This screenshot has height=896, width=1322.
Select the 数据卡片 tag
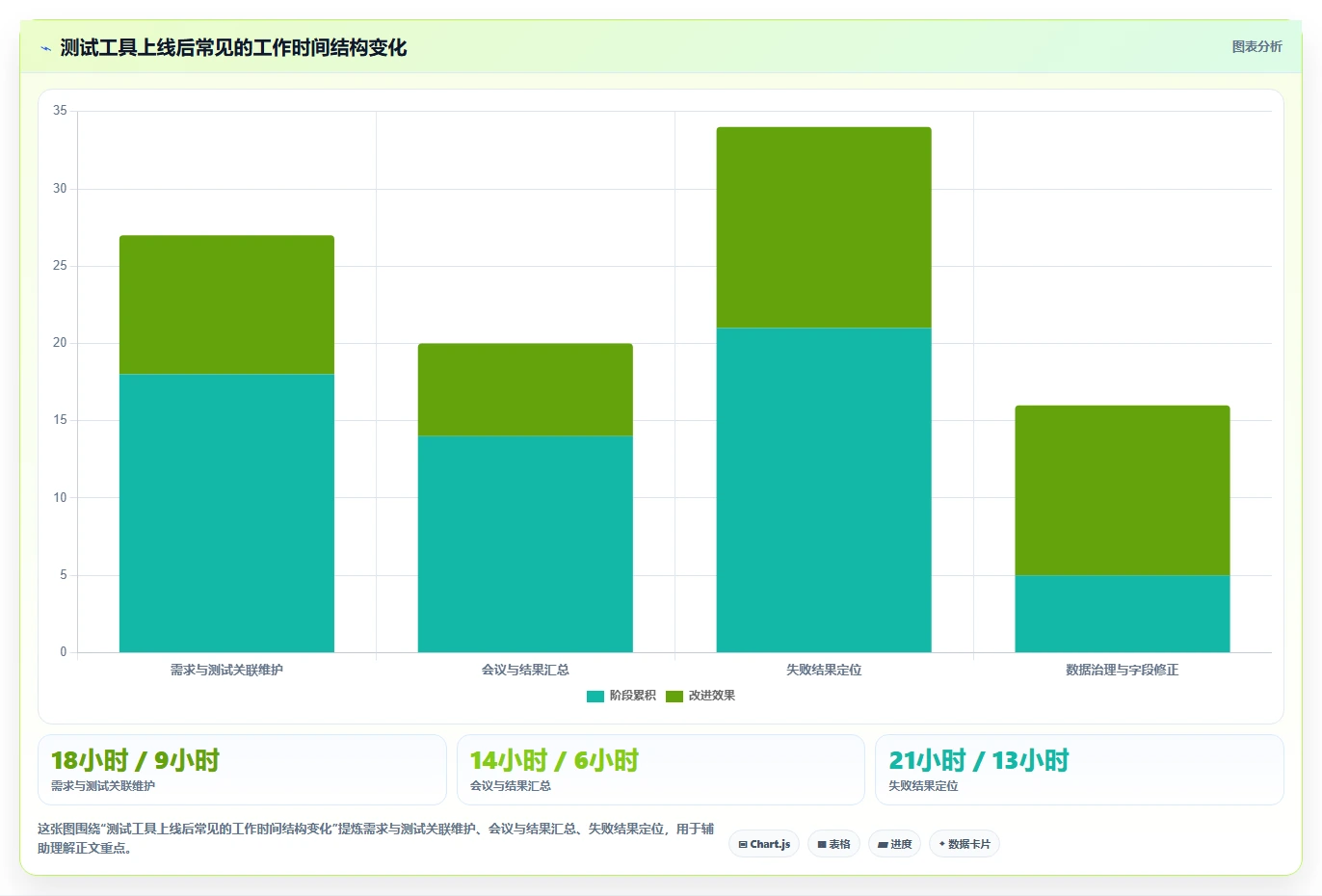coord(965,844)
